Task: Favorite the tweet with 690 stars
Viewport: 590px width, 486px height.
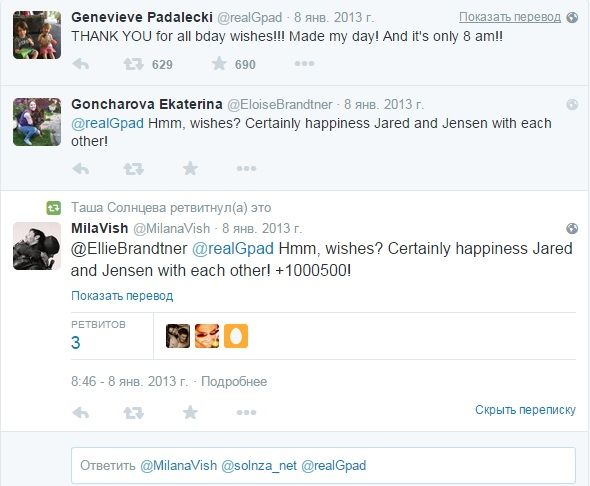Action: (219, 64)
